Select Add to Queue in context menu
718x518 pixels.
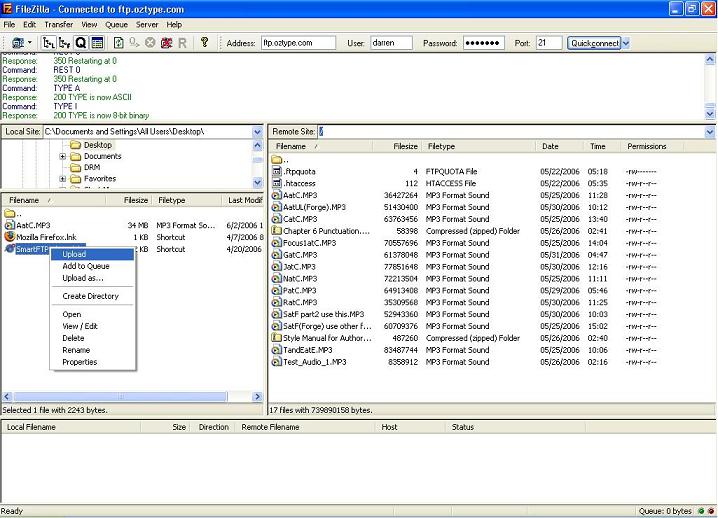tap(86, 266)
